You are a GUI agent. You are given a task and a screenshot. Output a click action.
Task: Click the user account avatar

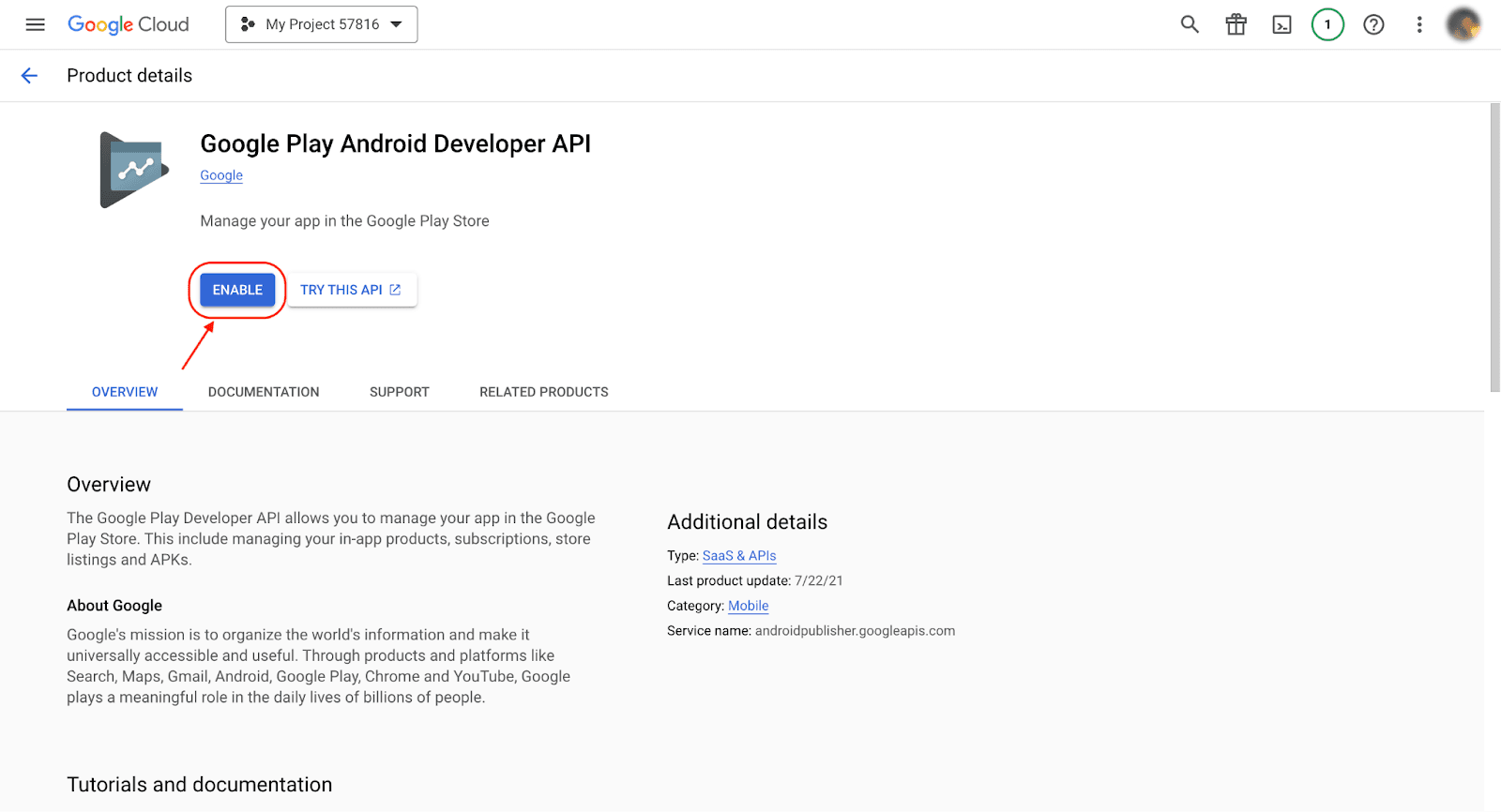(x=1463, y=24)
